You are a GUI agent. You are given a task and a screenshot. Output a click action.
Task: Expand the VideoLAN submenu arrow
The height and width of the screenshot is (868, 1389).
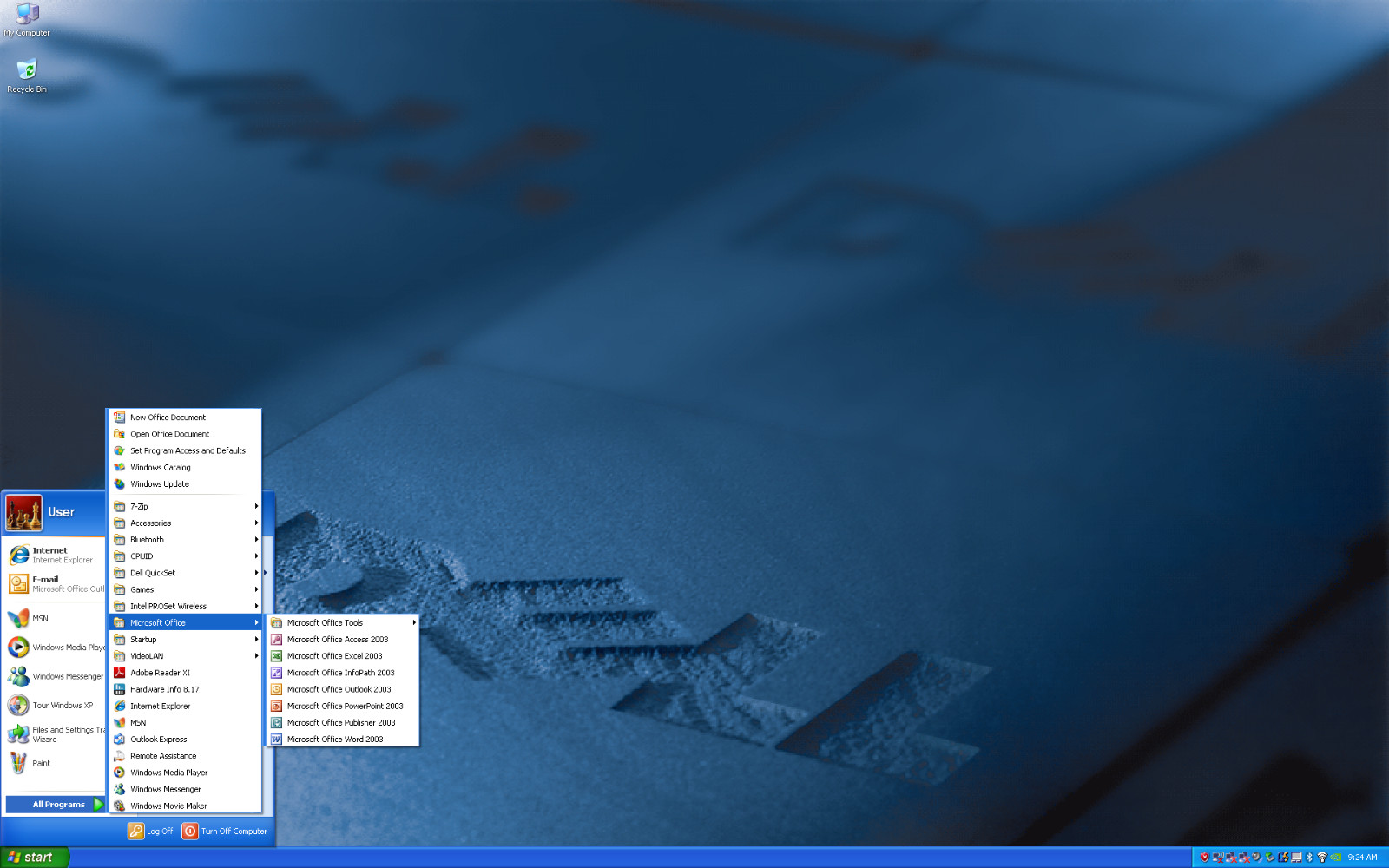pos(256,656)
